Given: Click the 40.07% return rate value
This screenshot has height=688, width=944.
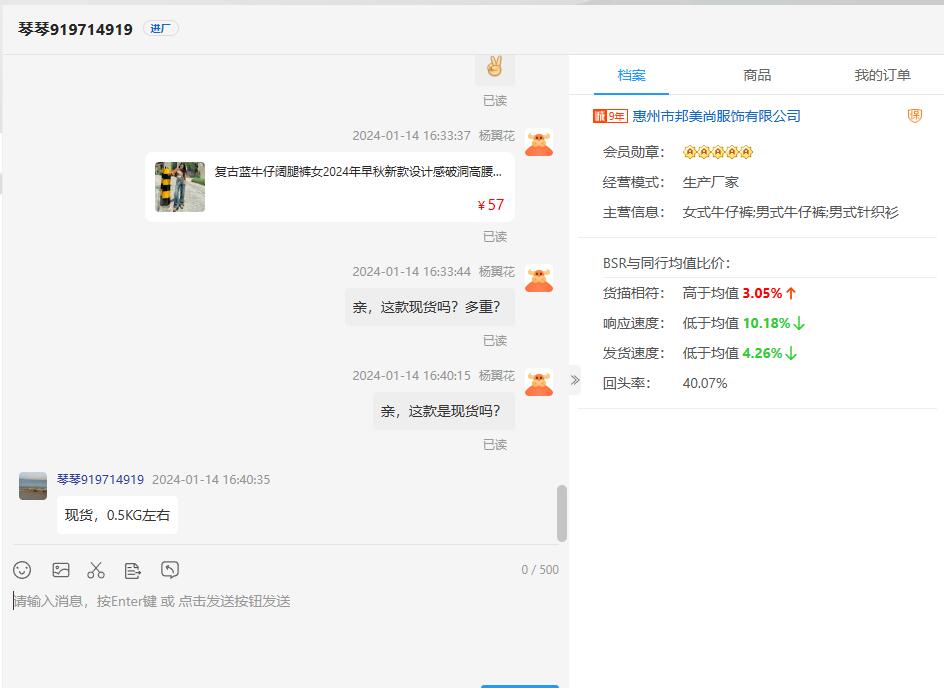Looking at the screenshot, I should pyautogui.click(x=705, y=383).
